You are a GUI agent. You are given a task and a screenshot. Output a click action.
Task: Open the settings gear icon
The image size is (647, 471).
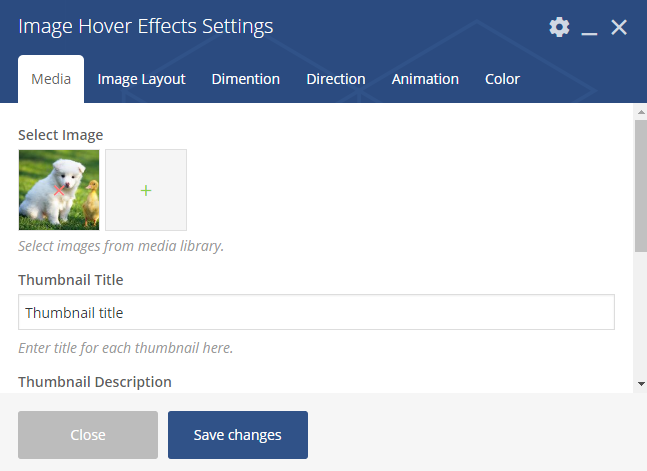click(559, 27)
